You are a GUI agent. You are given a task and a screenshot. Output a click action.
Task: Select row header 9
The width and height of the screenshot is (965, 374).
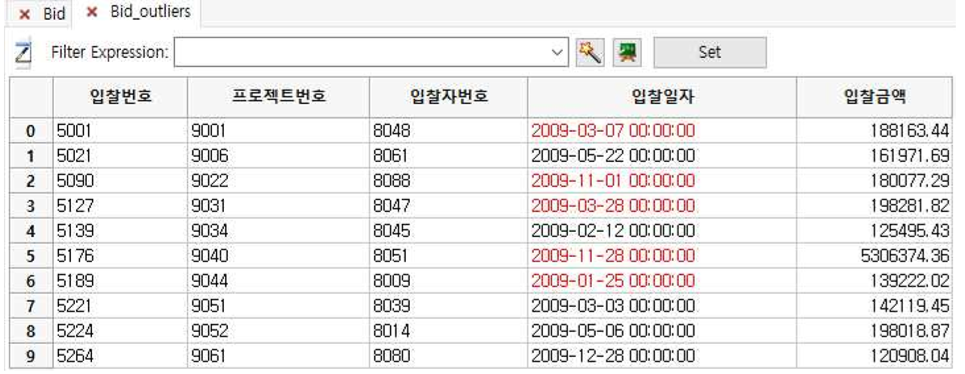click(31, 356)
